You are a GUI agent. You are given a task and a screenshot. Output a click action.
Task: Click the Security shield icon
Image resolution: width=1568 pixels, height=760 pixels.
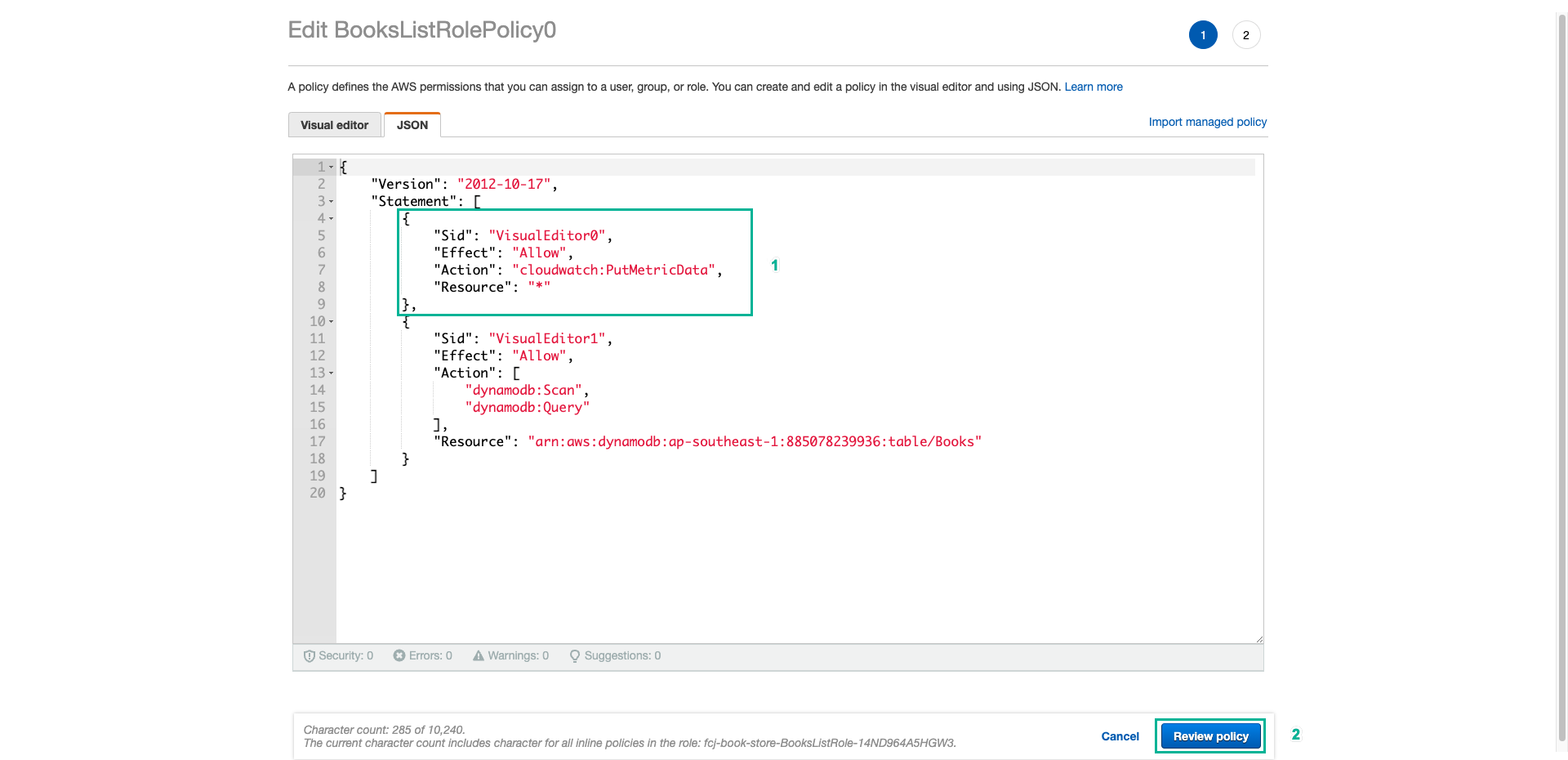pos(310,656)
